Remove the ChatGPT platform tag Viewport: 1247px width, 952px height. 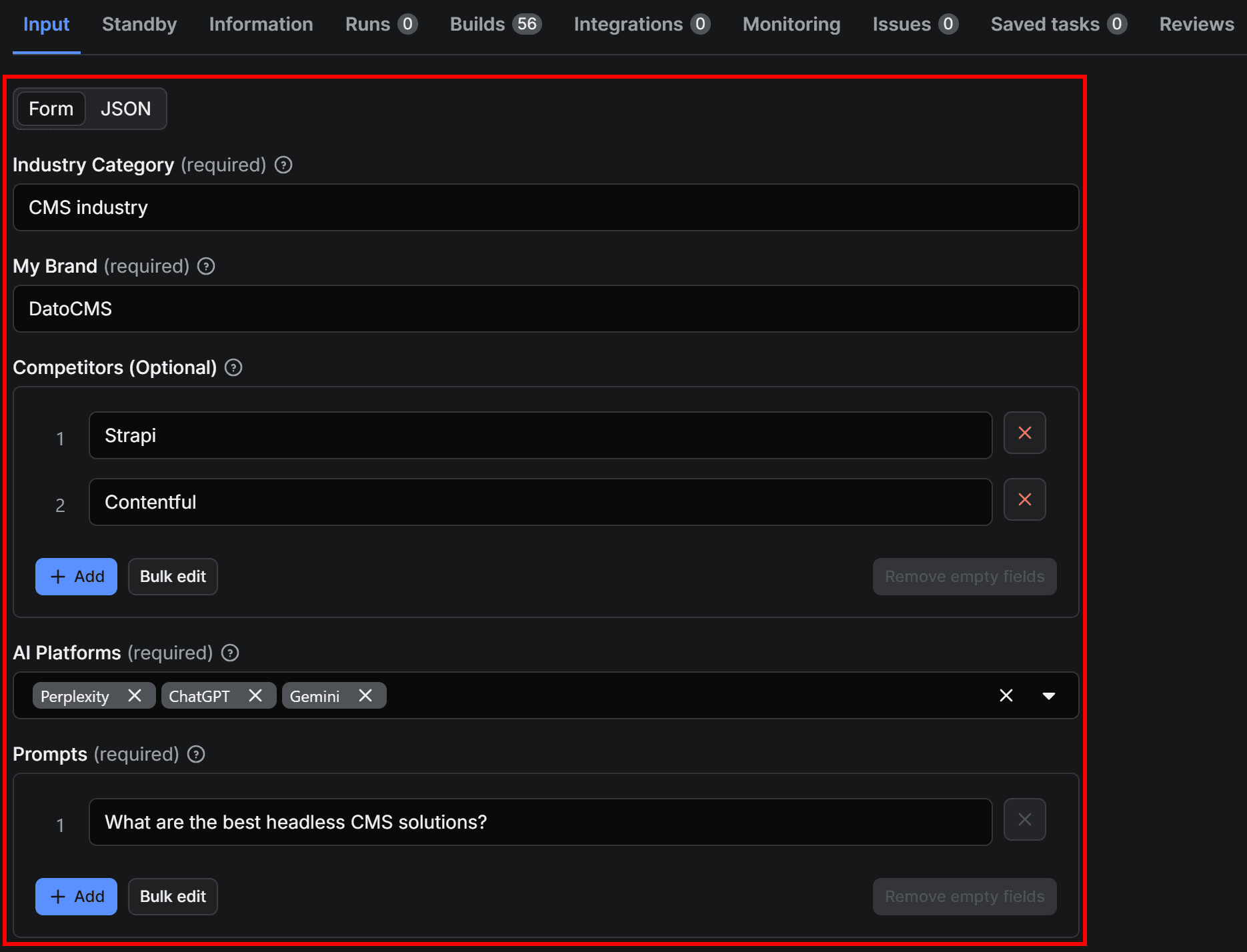[x=255, y=695]
